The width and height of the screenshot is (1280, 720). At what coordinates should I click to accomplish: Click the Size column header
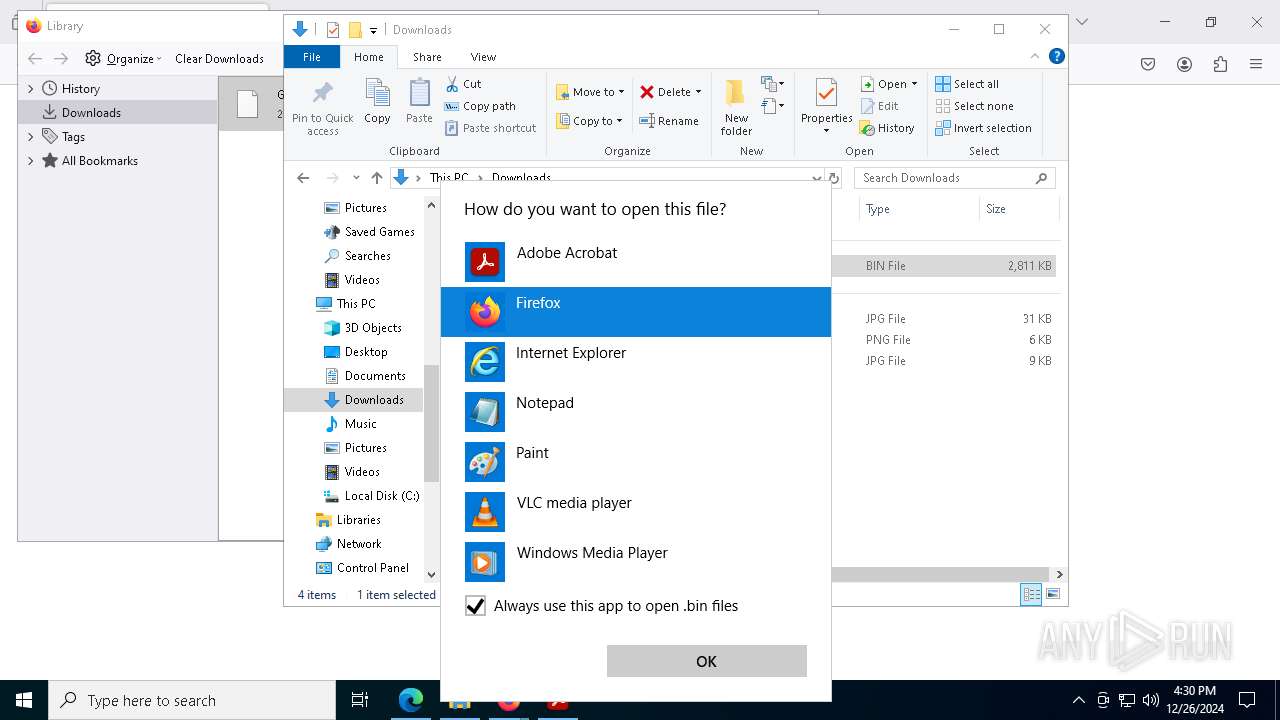[x=1018, y=209]
